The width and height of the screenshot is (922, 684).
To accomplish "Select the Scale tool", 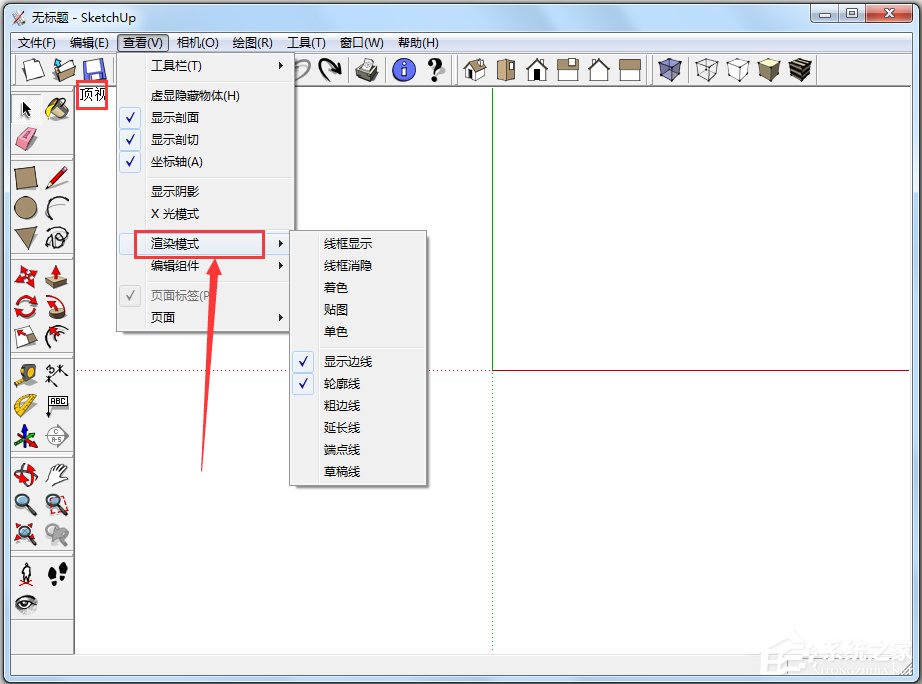I will [x=26, y=336].
